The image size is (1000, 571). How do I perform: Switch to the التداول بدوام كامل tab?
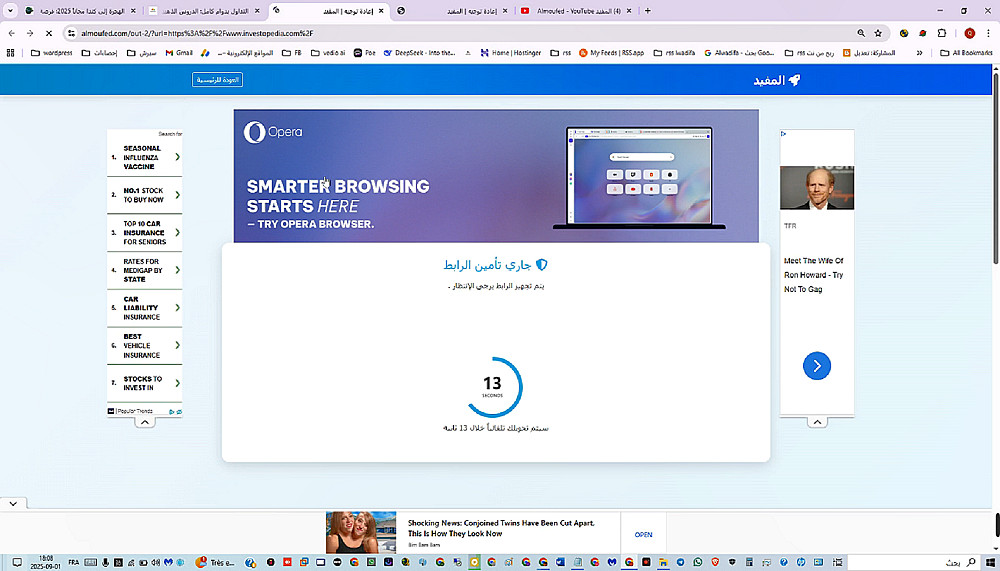click(205, 11)
